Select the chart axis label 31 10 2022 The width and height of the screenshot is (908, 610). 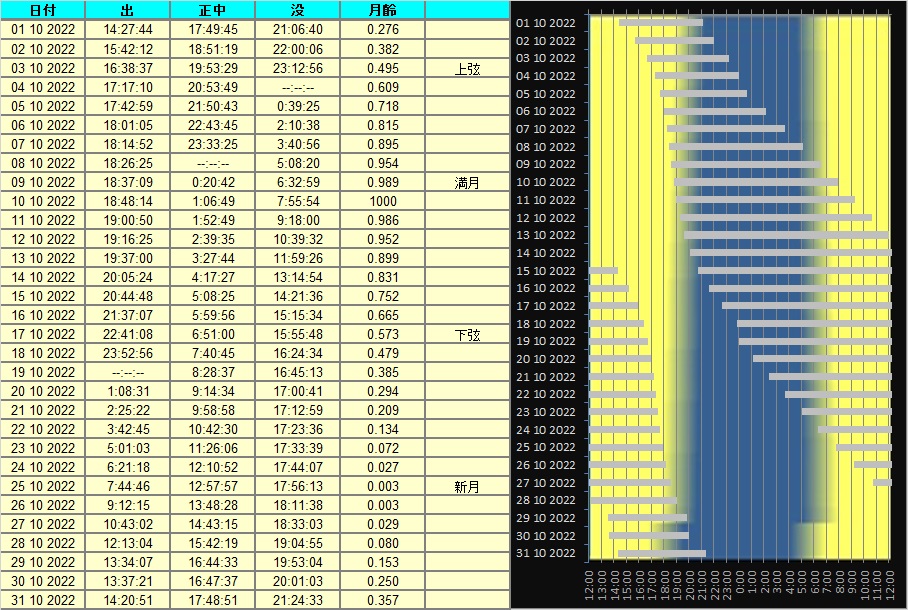point(546,553)
